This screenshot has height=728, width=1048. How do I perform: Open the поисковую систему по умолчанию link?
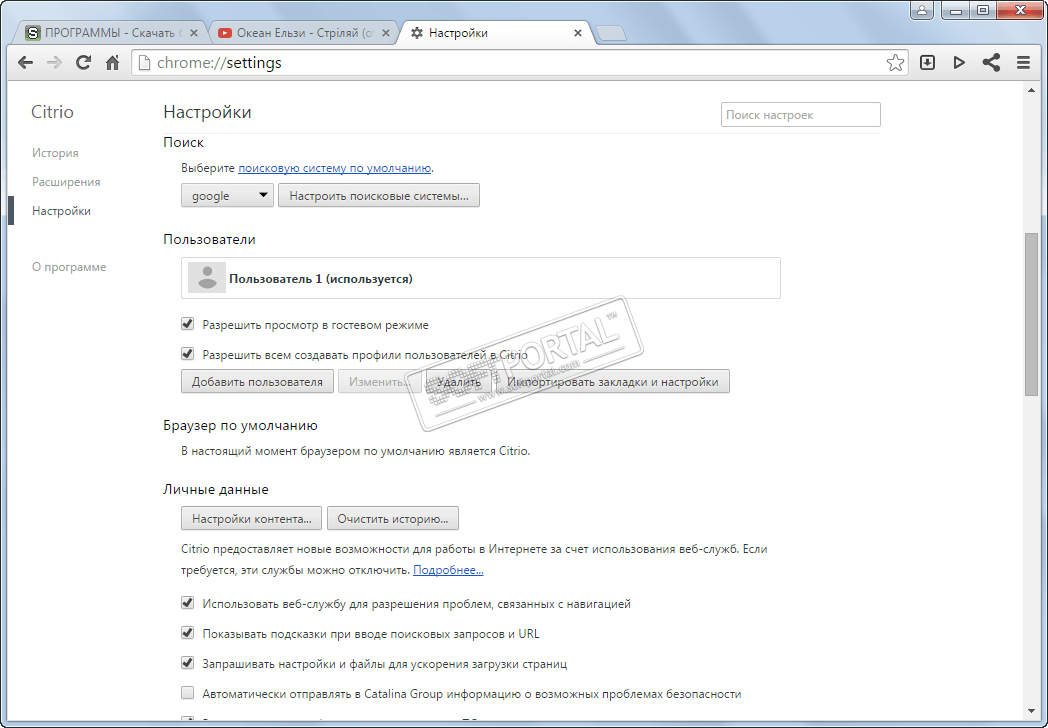334,168
